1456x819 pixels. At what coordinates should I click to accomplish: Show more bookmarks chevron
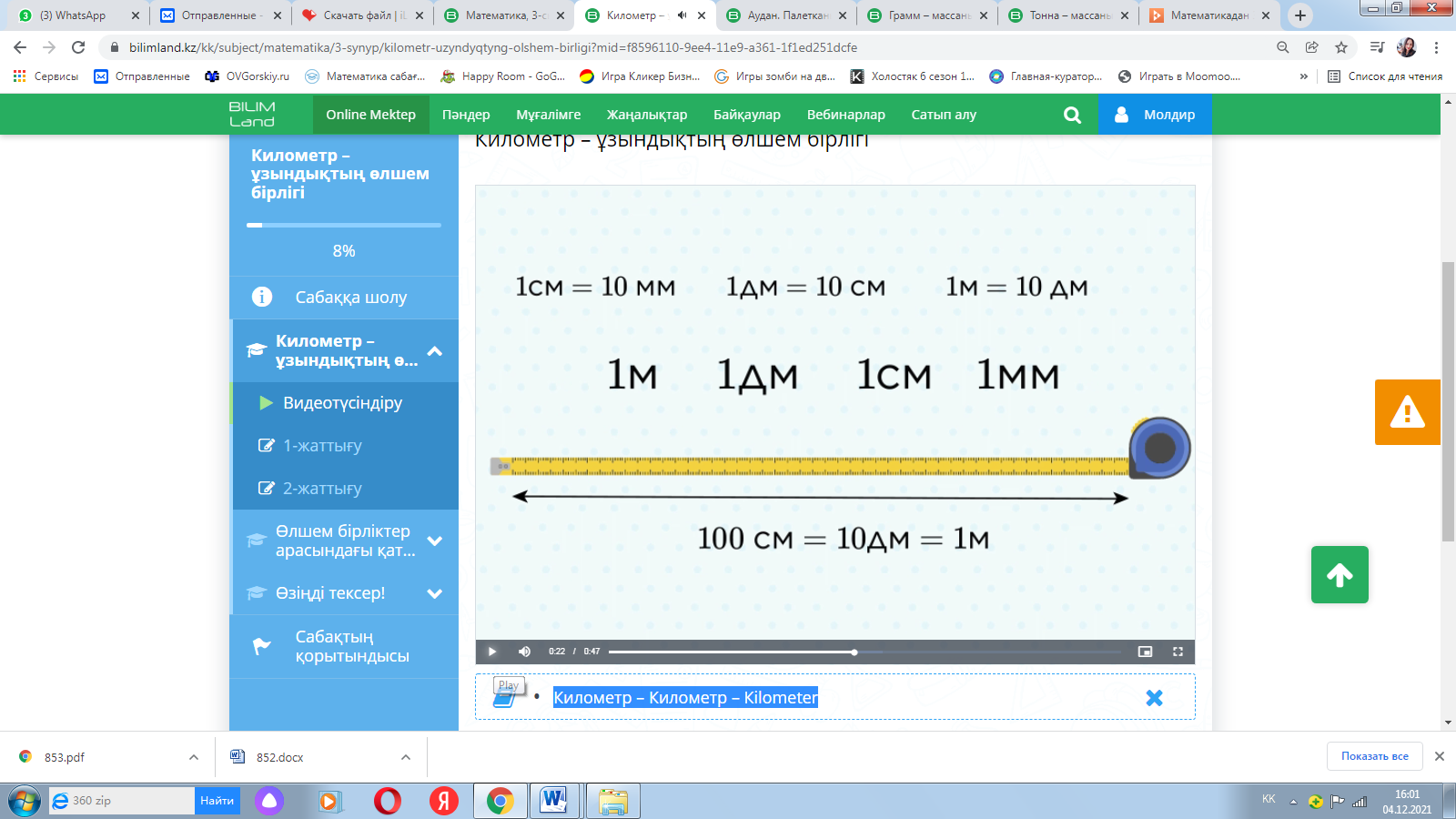point(1304,76)
